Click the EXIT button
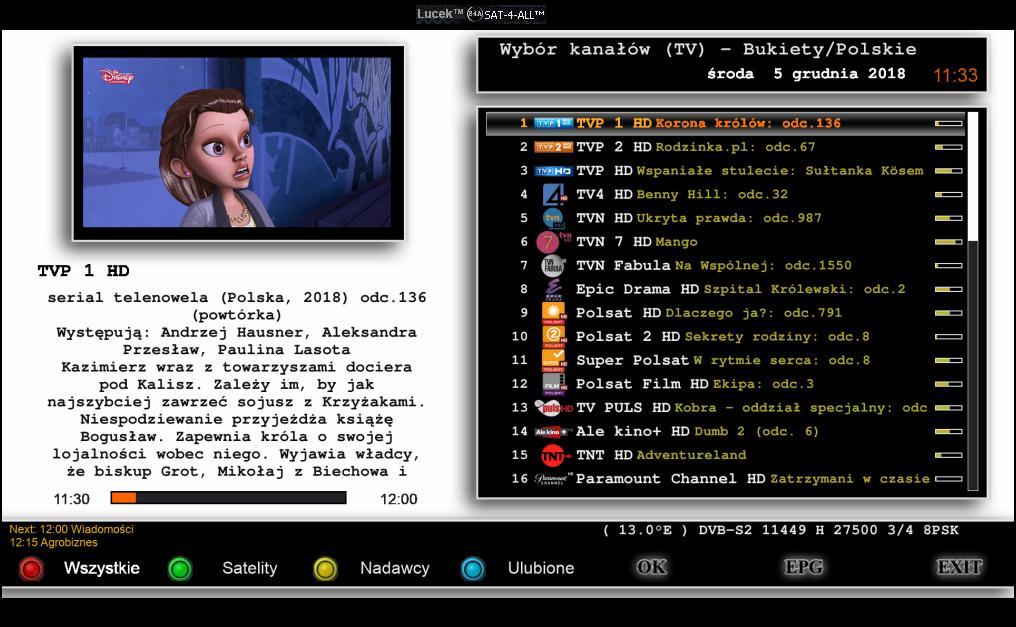 pyautogui.click(x=958, y=567)
